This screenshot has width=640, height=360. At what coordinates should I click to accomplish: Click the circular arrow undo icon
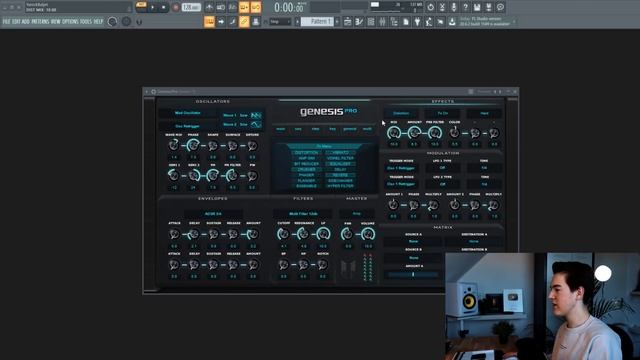431,7
